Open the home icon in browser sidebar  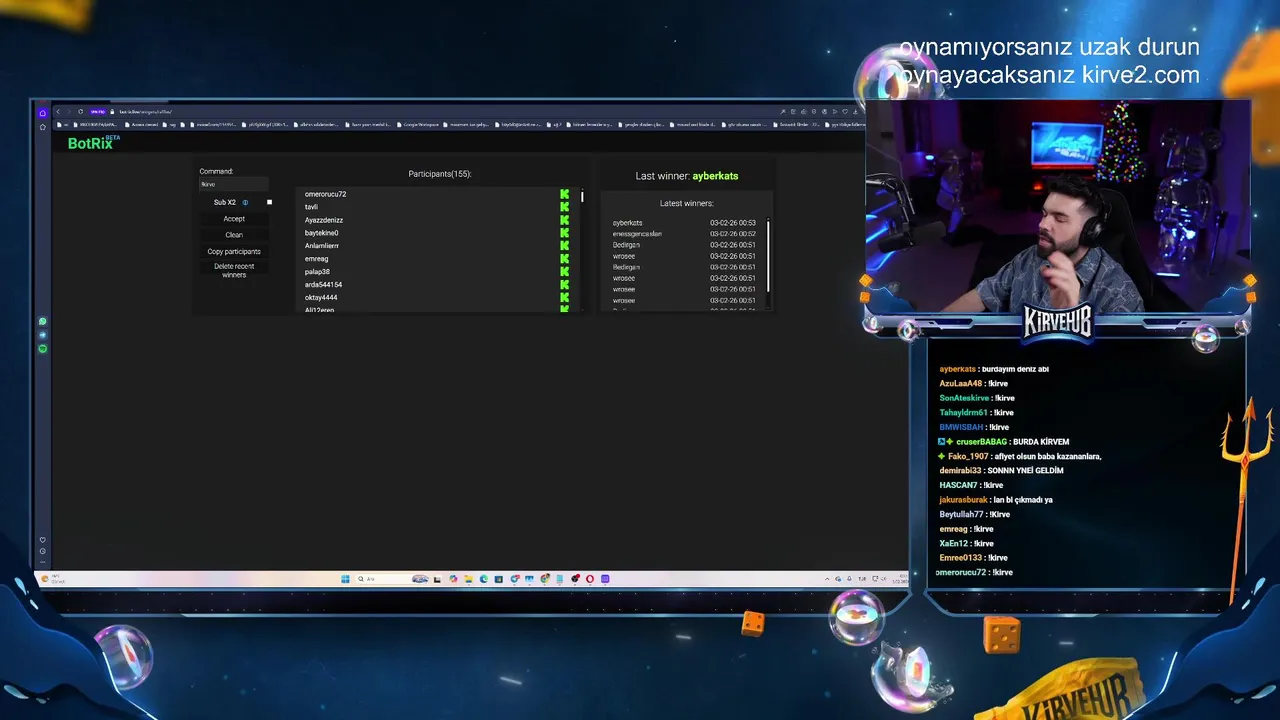point(42,113)
